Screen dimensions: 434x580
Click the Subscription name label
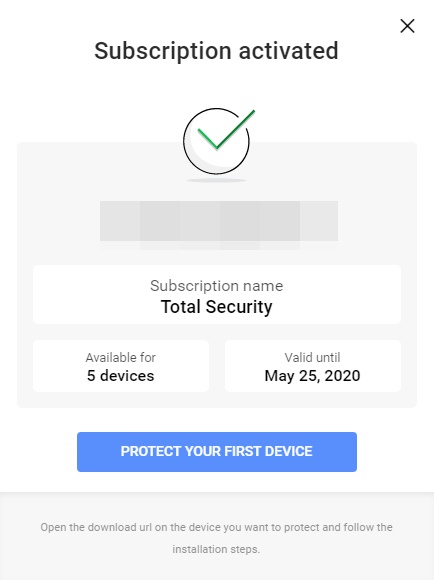tap(217, 286)
